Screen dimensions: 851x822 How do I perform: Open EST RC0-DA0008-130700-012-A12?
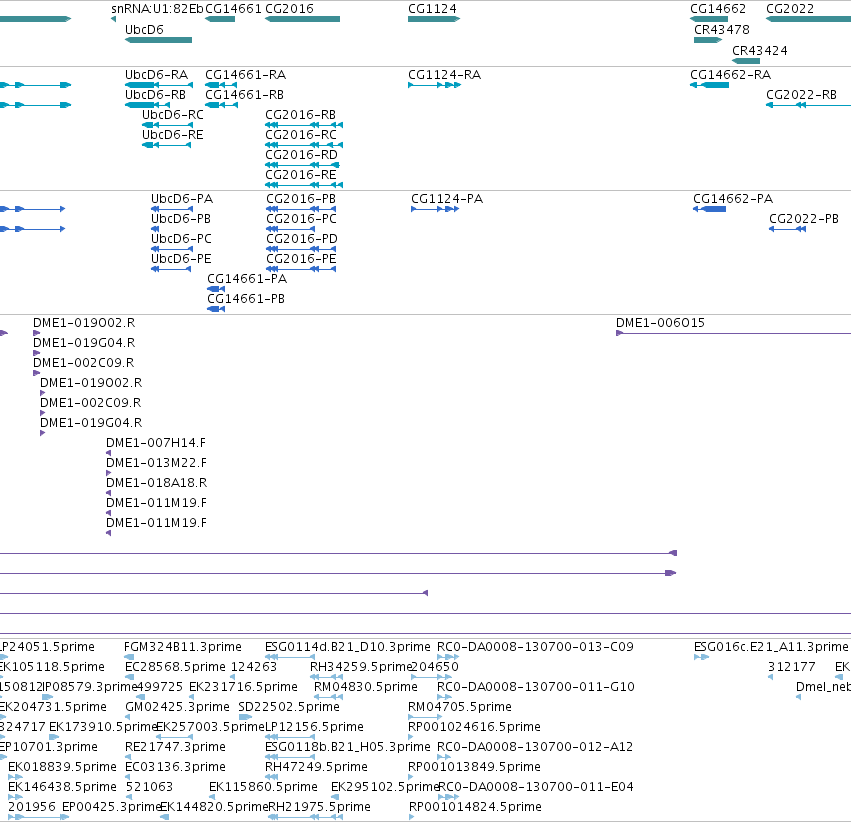tap(535, 747)
